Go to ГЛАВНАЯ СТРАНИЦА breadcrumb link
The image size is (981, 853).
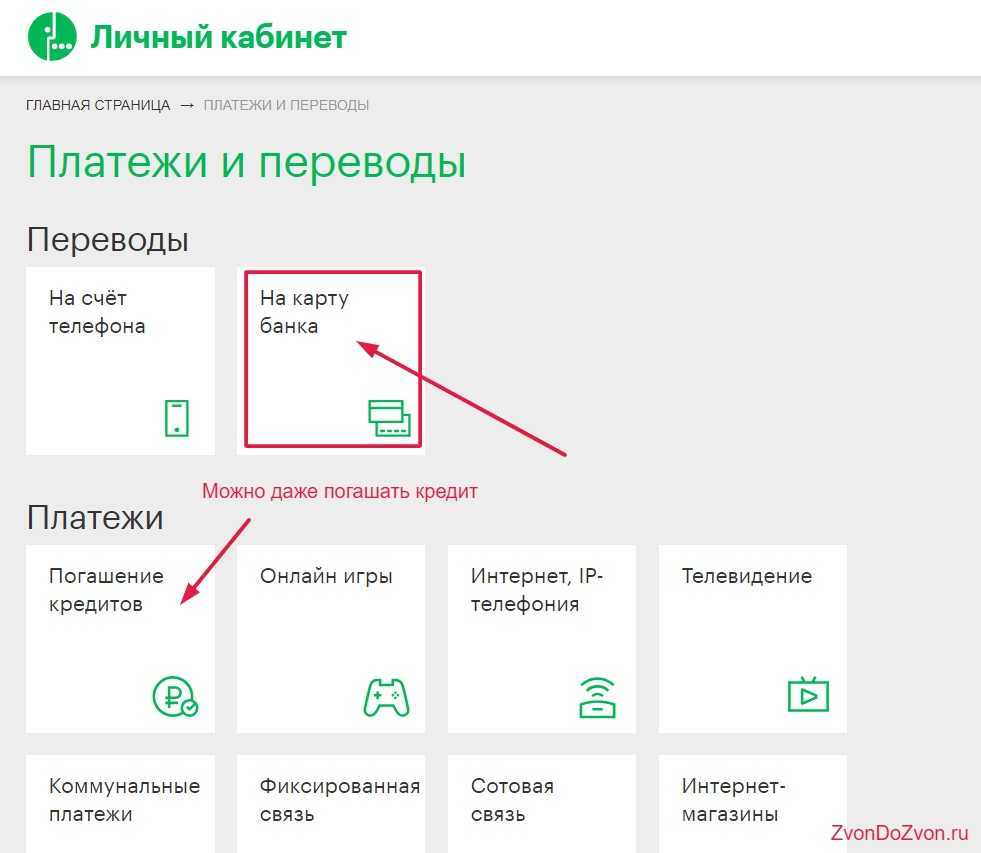click(x=98, y=105)
